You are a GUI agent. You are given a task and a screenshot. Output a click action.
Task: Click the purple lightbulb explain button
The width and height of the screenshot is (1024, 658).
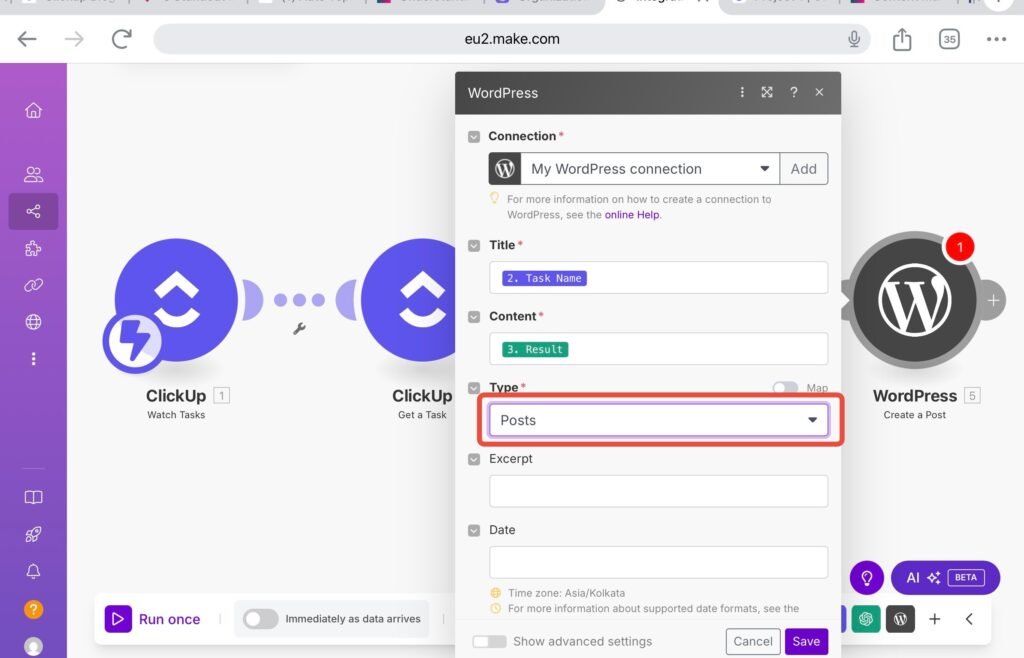(867, 578)
